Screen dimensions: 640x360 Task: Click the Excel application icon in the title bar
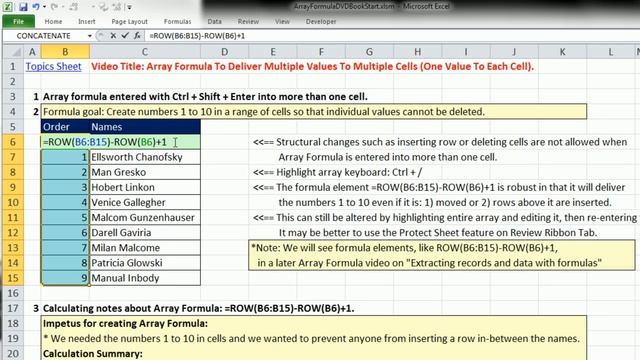7,7
